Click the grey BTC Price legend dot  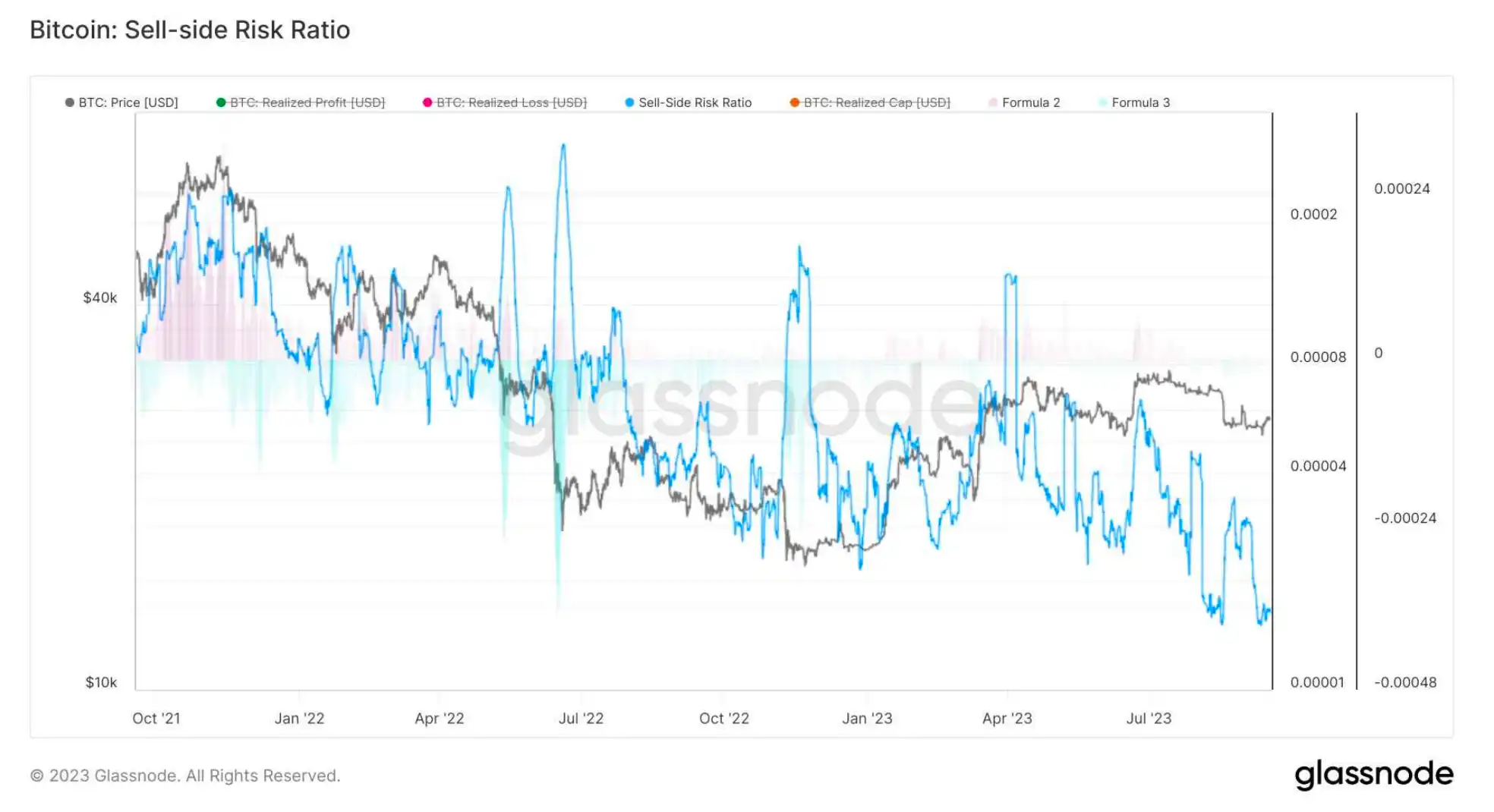70,102
